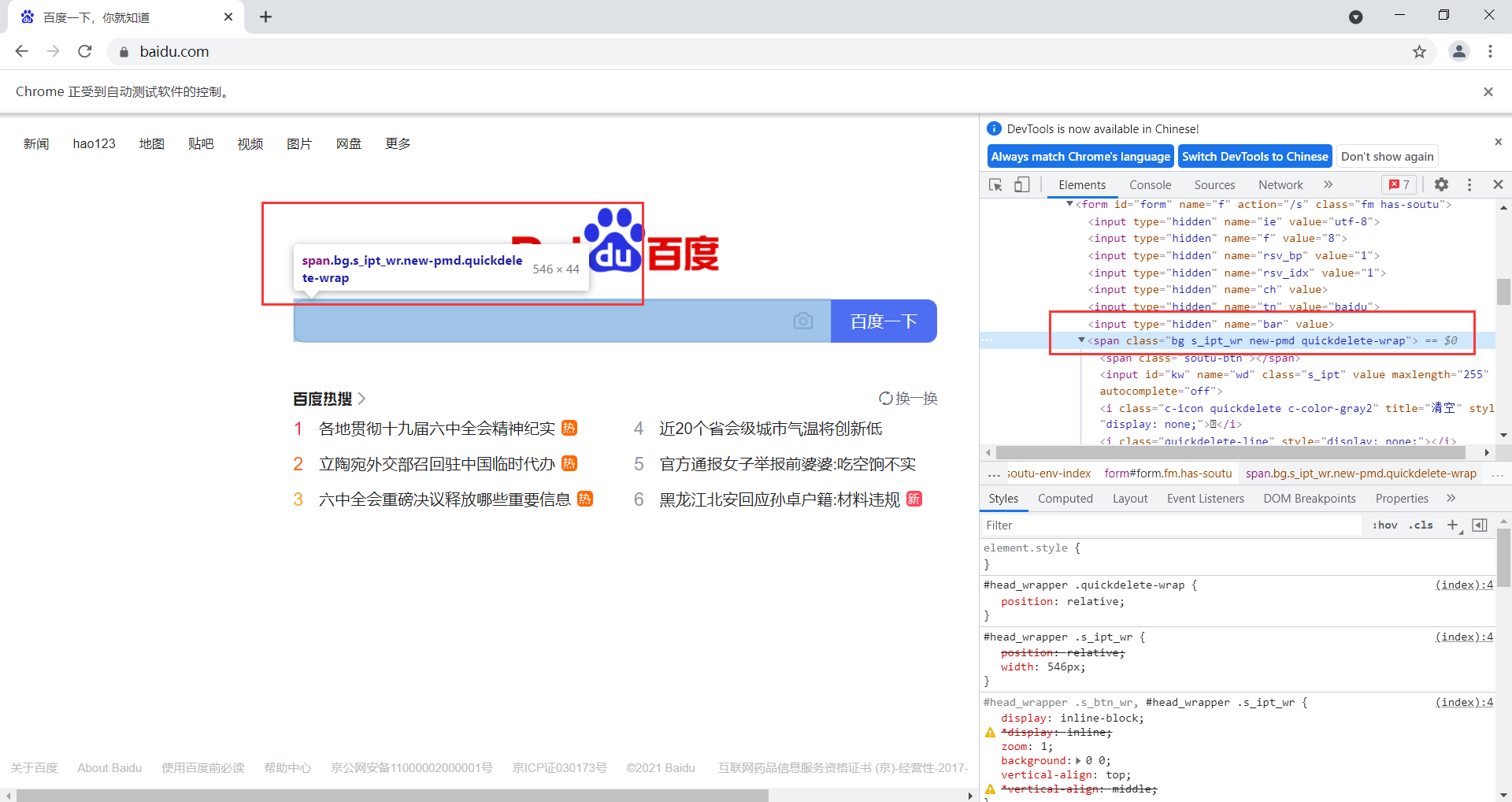Open DevTools customize three-dot menu
Screen dimensions: 1512x802
tap(1469, 184)
